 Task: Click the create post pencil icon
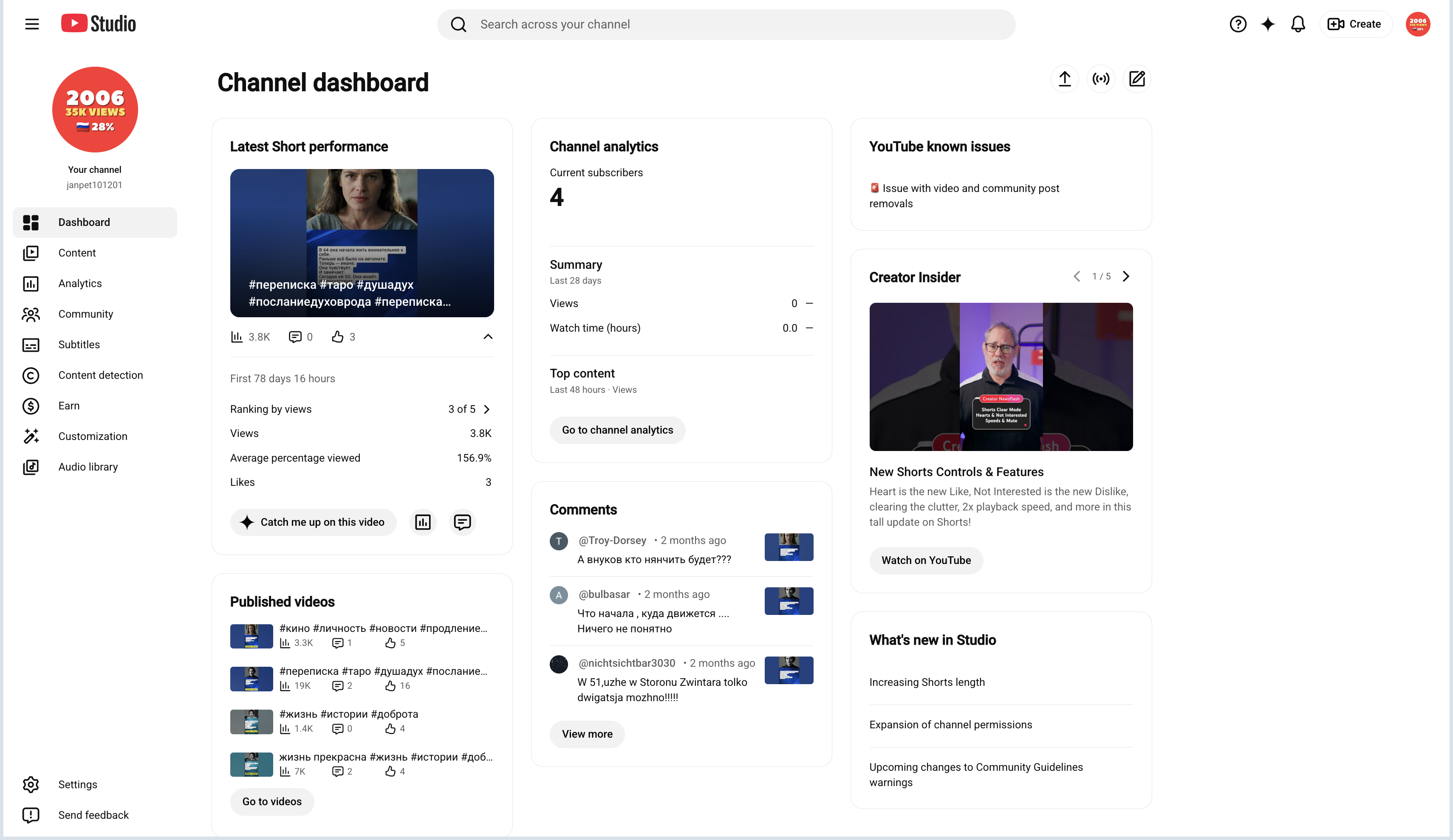1136,79
